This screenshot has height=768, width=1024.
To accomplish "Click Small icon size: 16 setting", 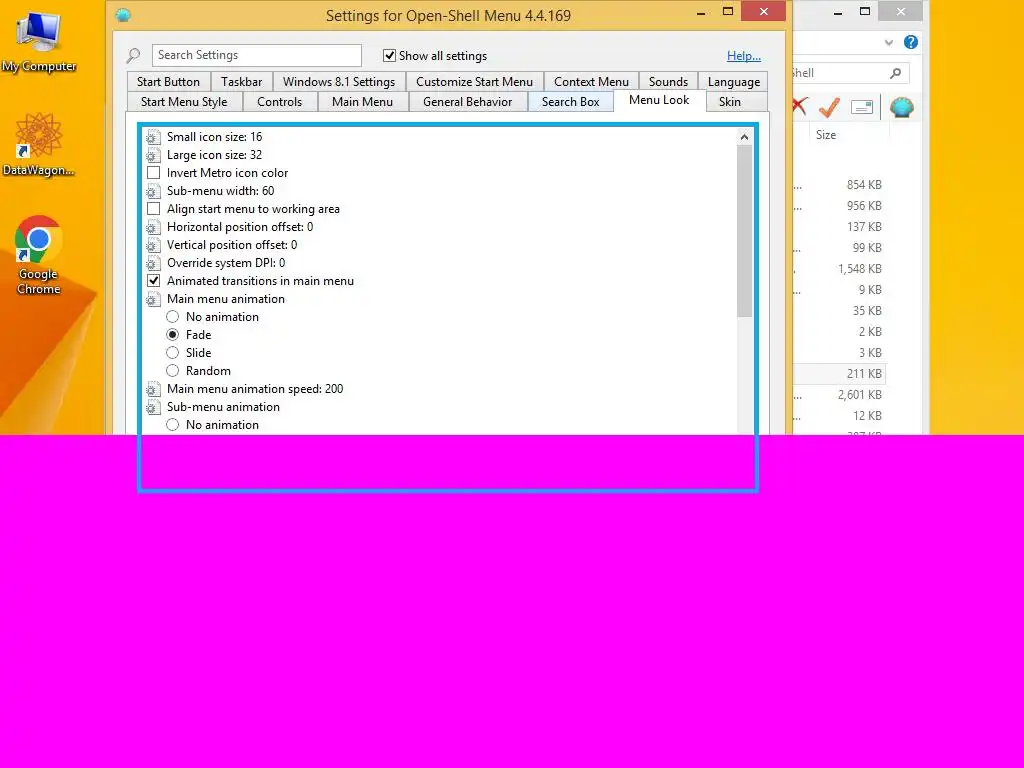I will (214, 137).
